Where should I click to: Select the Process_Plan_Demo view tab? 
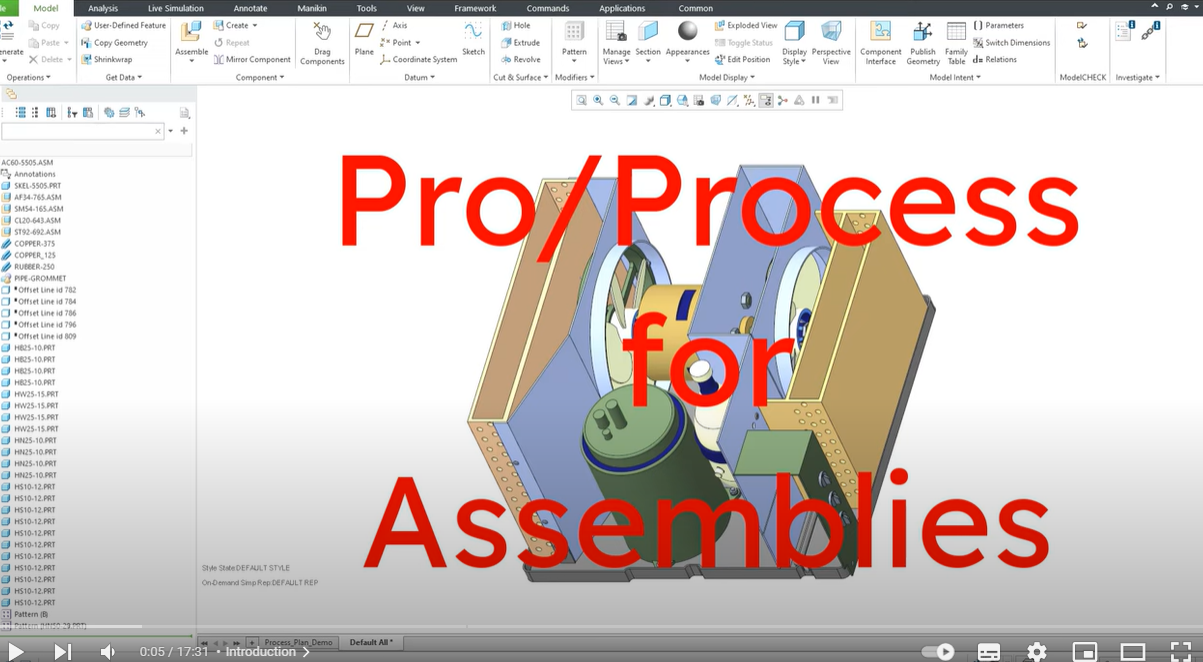(298, 642)
